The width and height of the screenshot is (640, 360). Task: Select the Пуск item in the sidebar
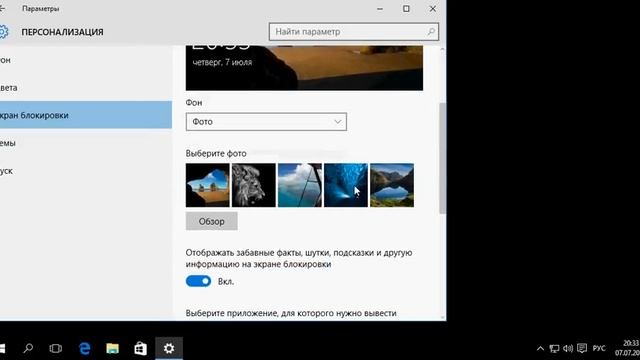86,171
